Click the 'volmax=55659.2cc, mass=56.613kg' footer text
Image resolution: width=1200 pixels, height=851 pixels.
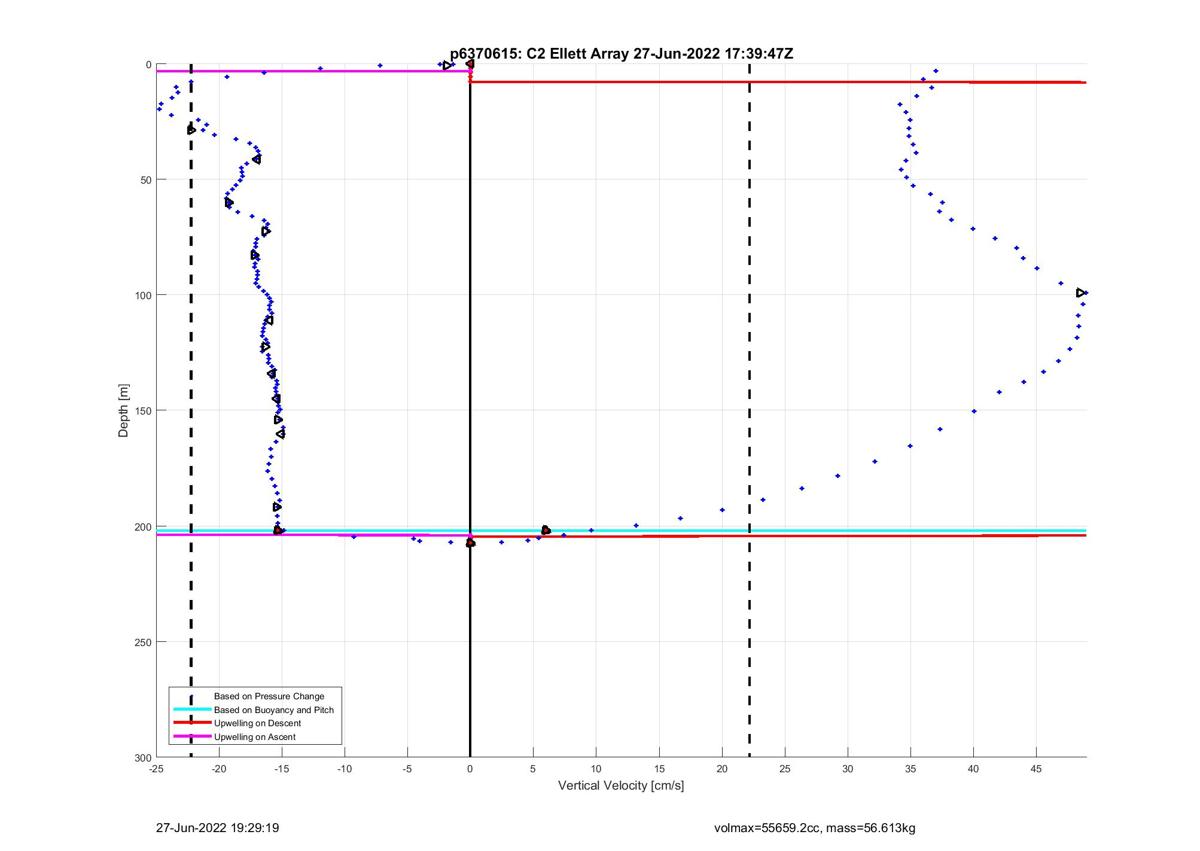point(813,828)
